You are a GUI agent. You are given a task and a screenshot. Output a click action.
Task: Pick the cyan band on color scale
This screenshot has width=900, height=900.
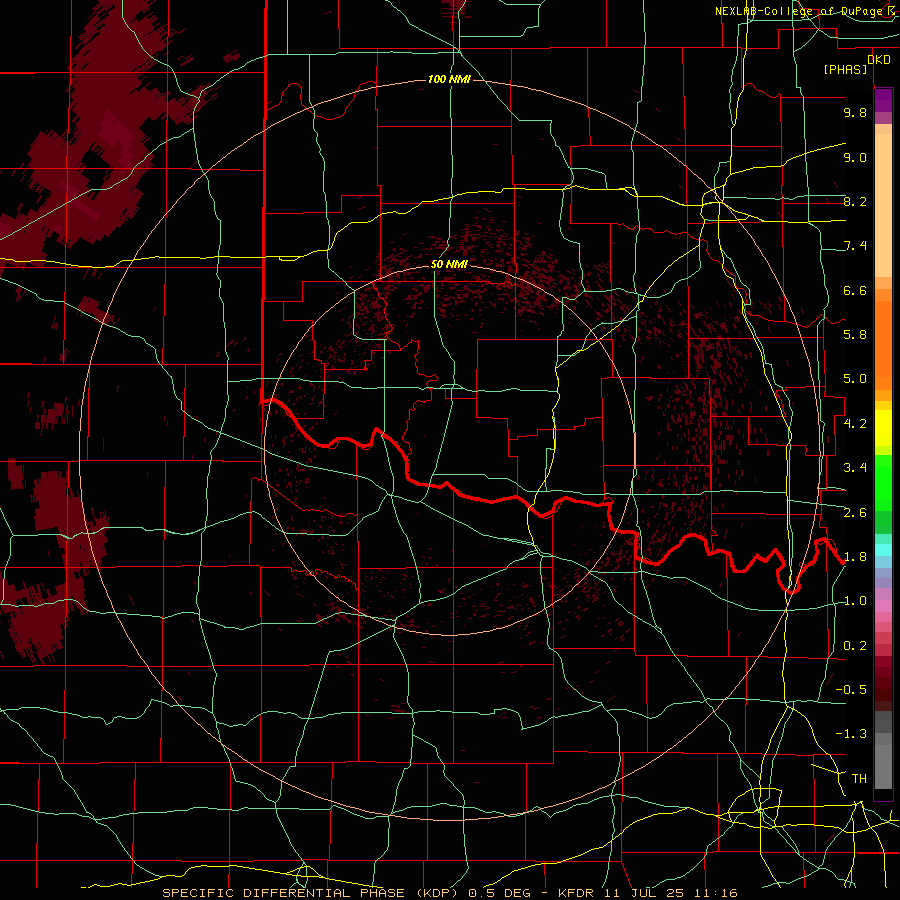[x=883, y=549]
